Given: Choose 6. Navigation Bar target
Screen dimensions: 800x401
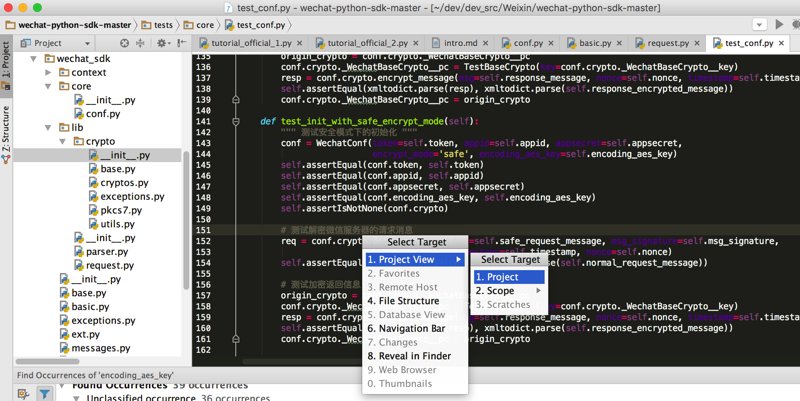Looking at the screenshot, I should [415, 329].
